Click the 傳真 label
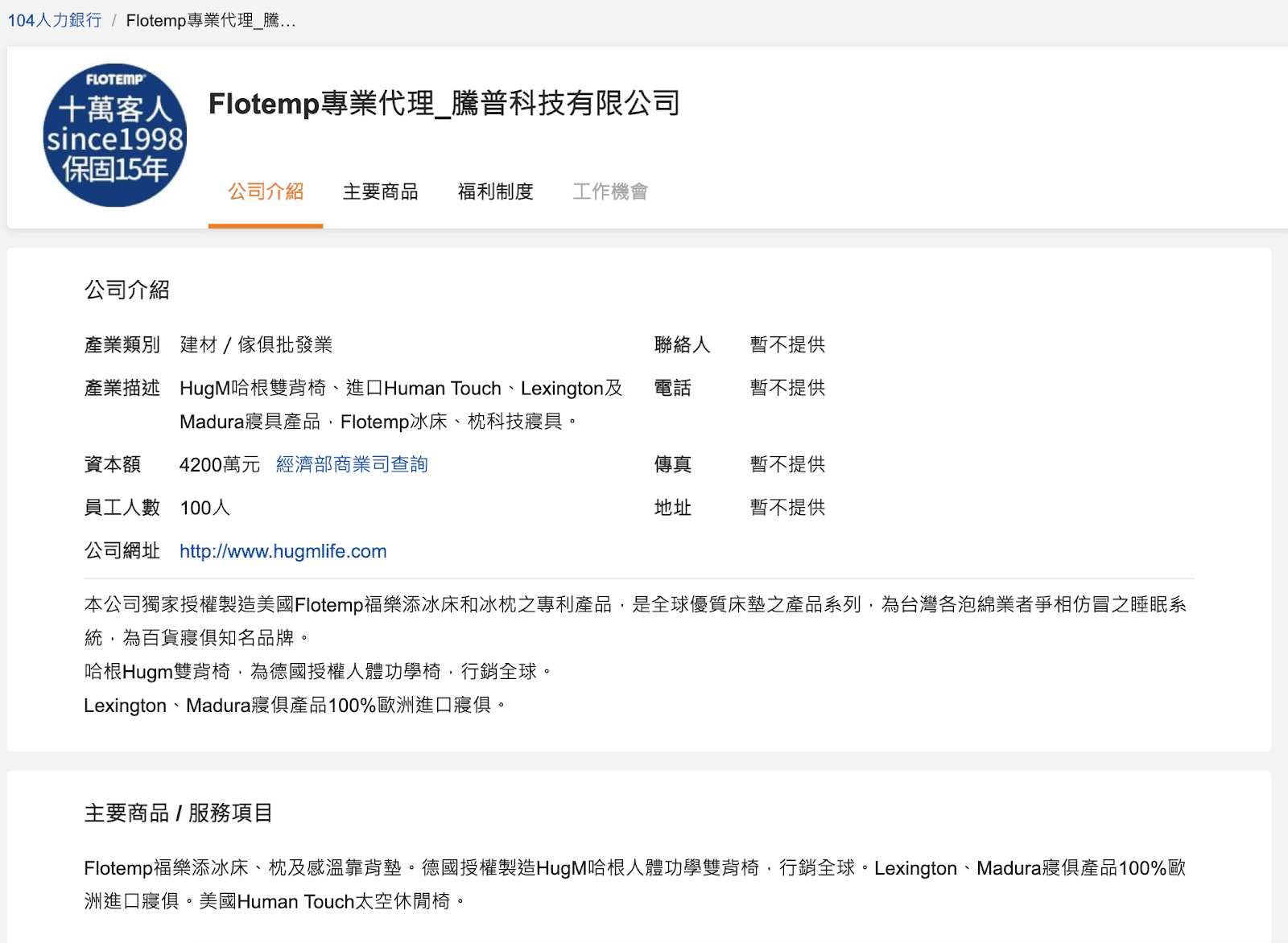This screenshot has height=943, width=1288. pos(673,464)
